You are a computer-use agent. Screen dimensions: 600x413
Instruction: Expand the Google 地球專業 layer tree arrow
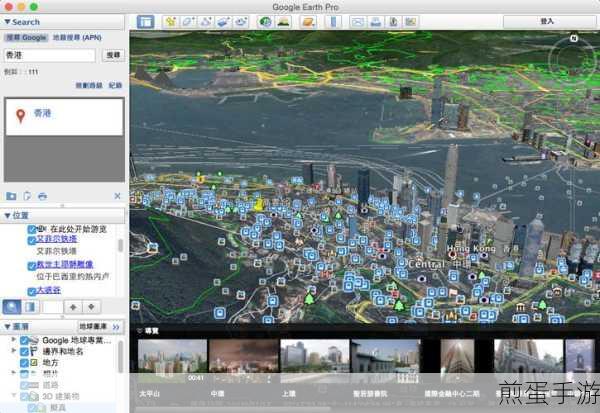(14, 339)
